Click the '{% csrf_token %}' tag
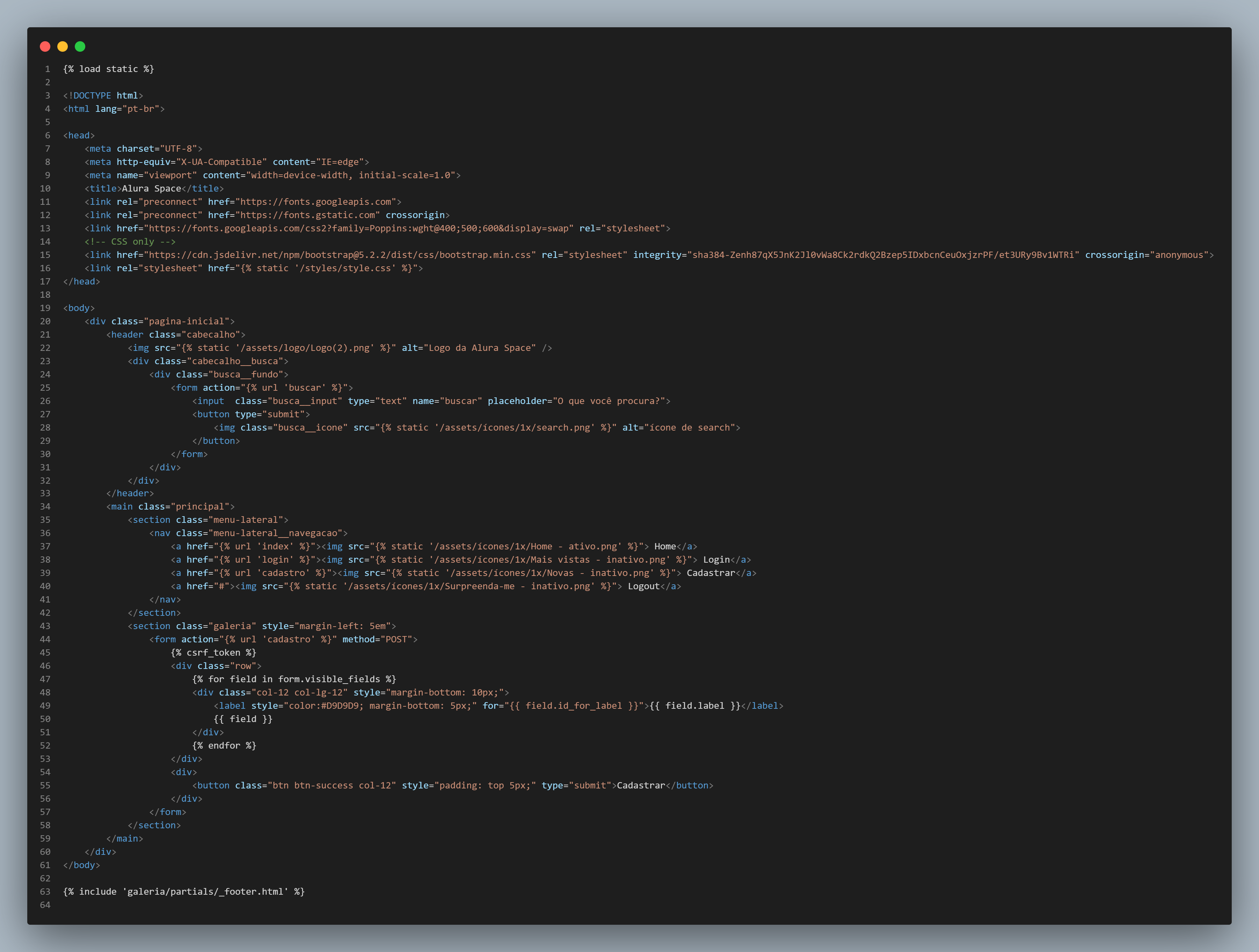 pyautogui.click(x=214, y=652)
